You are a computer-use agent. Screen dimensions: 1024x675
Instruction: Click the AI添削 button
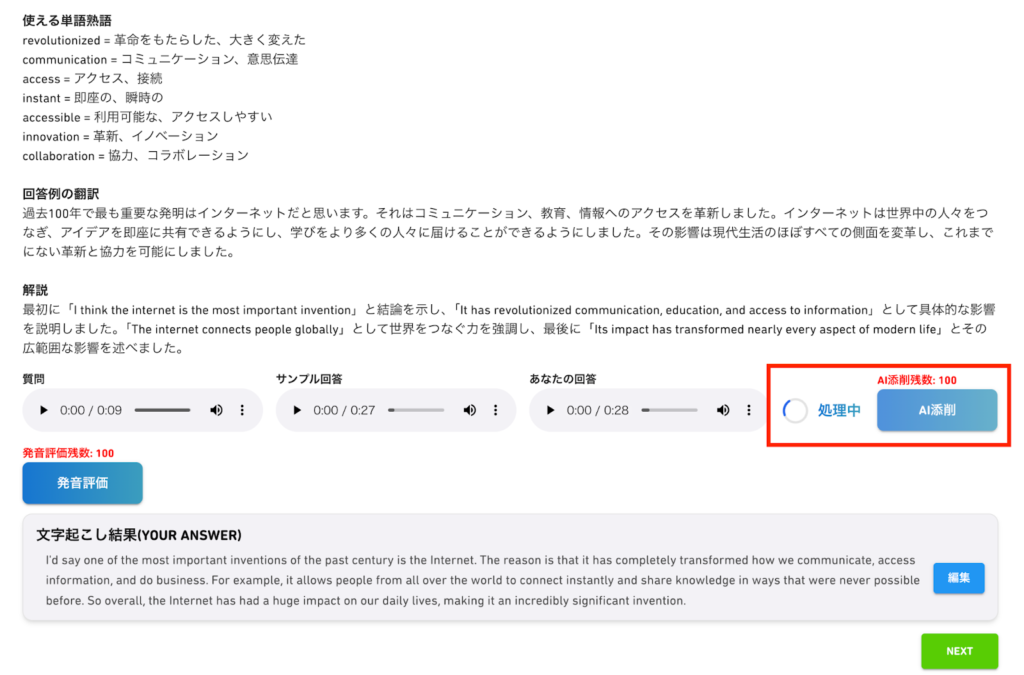coord(936,410)
